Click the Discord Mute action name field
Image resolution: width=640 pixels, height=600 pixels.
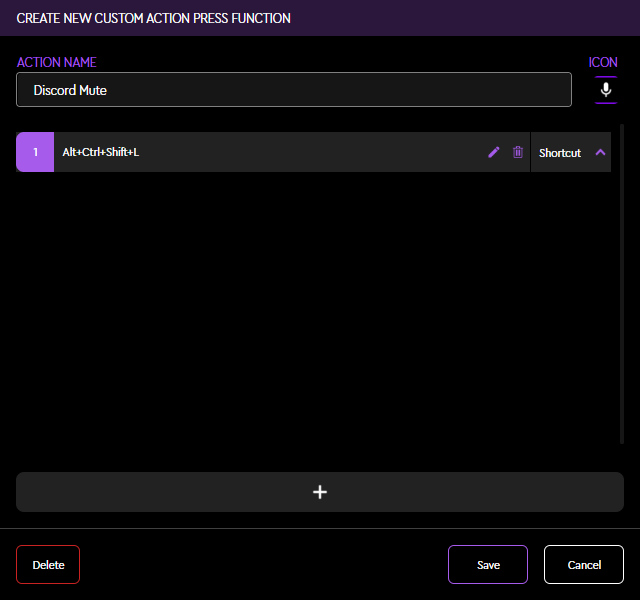(x=294, y=90)
